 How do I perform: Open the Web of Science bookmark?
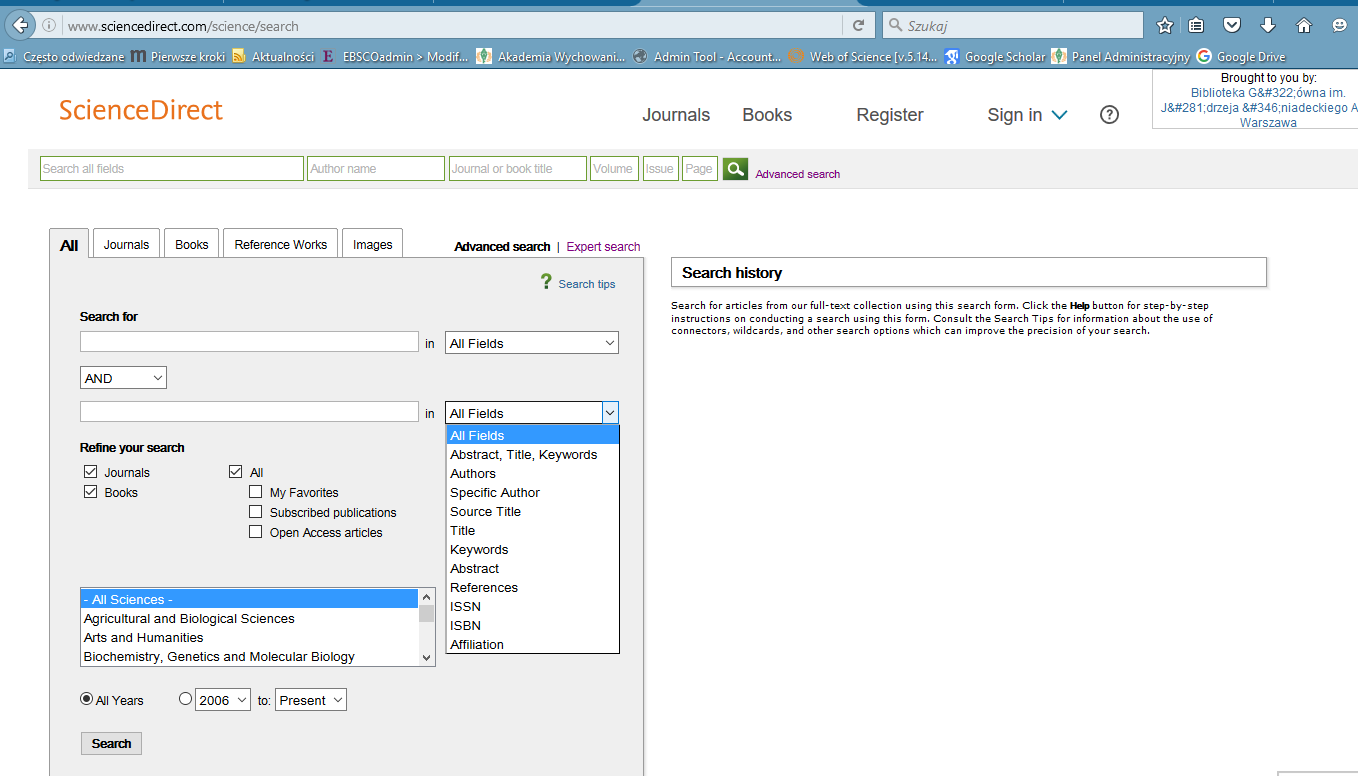863,57
